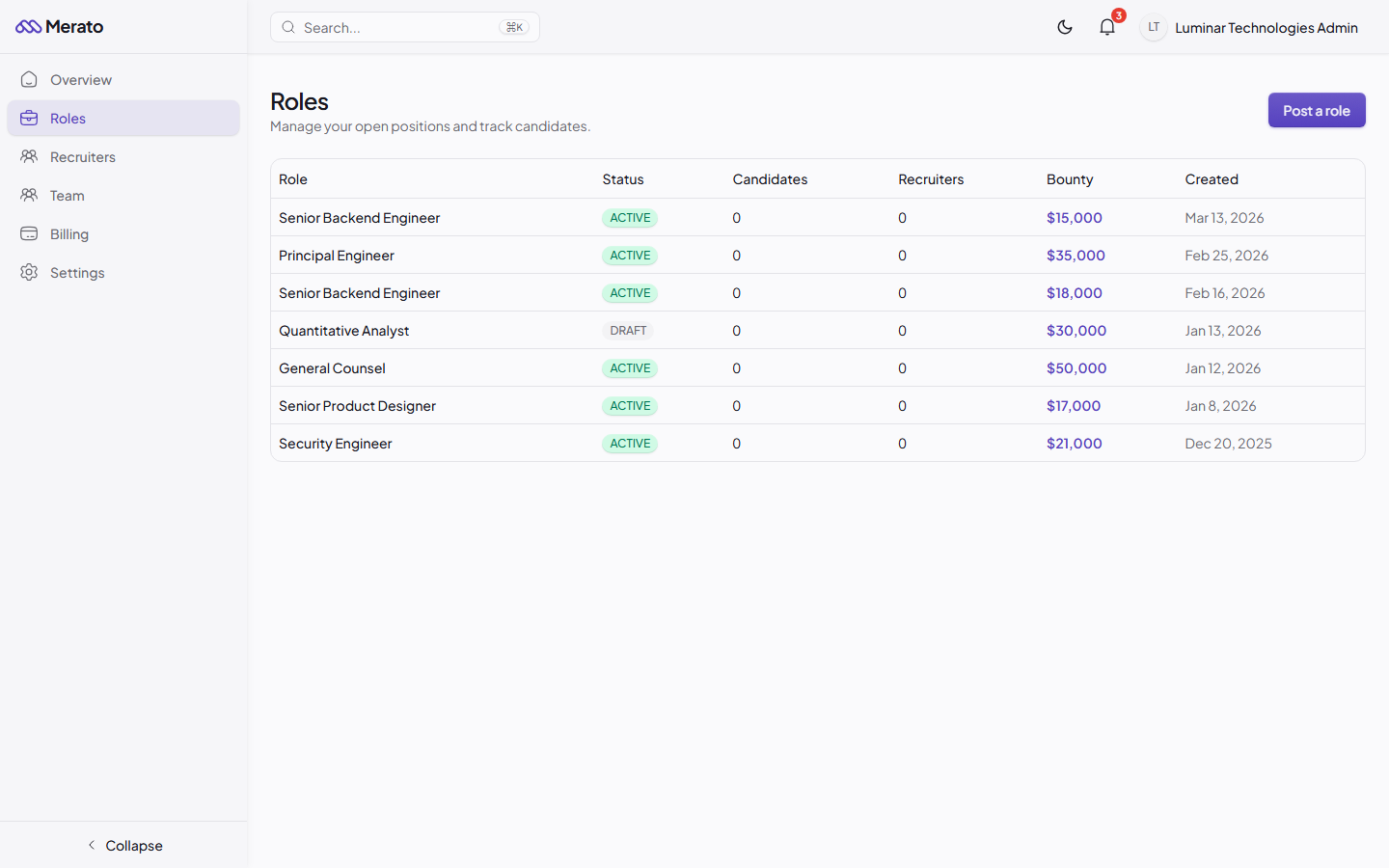Open the $50,000 bounty link for General Counsel
Image resolution: width=1389 pixels, height=868 pixels.
1076,367
